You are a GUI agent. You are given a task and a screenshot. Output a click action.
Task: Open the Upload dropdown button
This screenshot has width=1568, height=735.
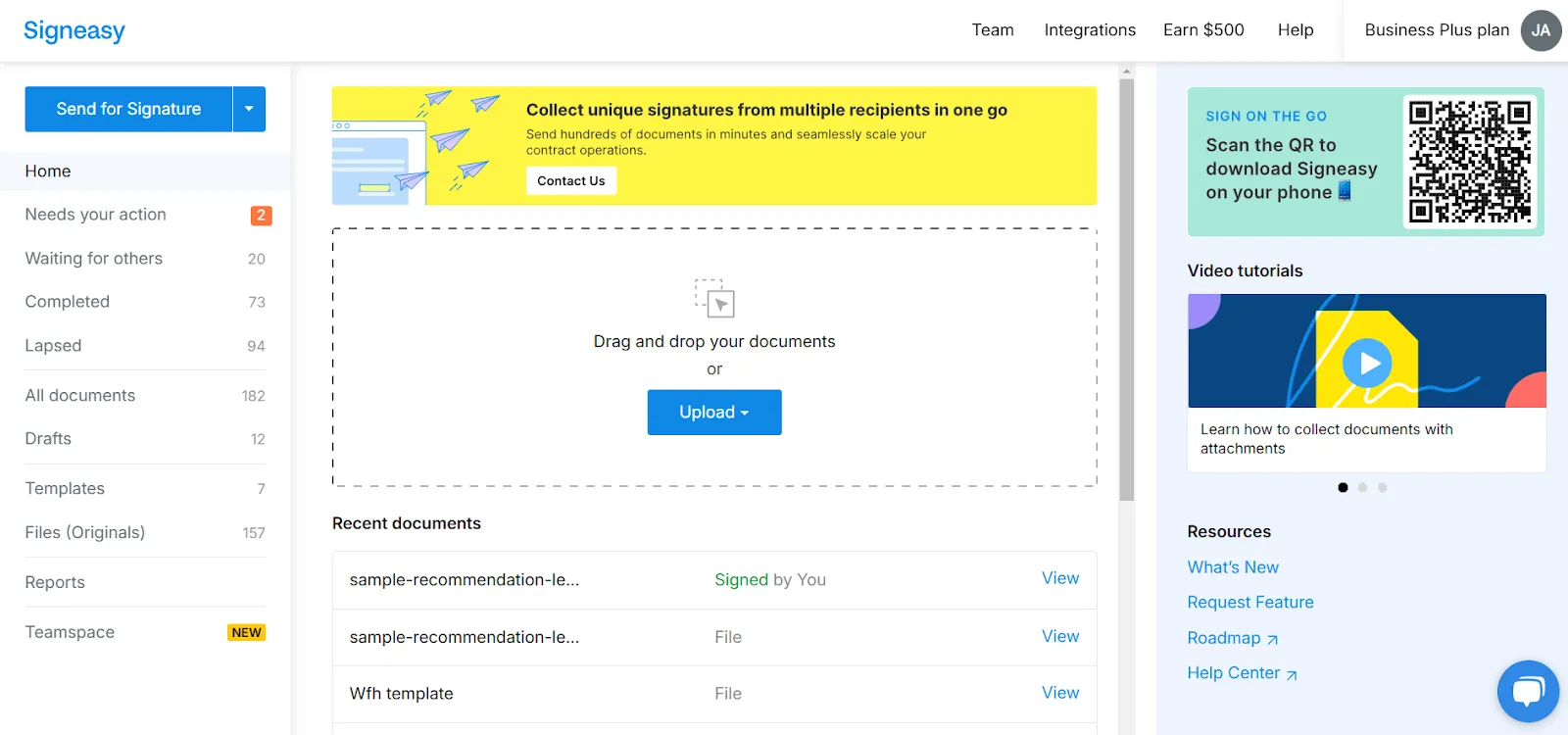tap(714, 413)
